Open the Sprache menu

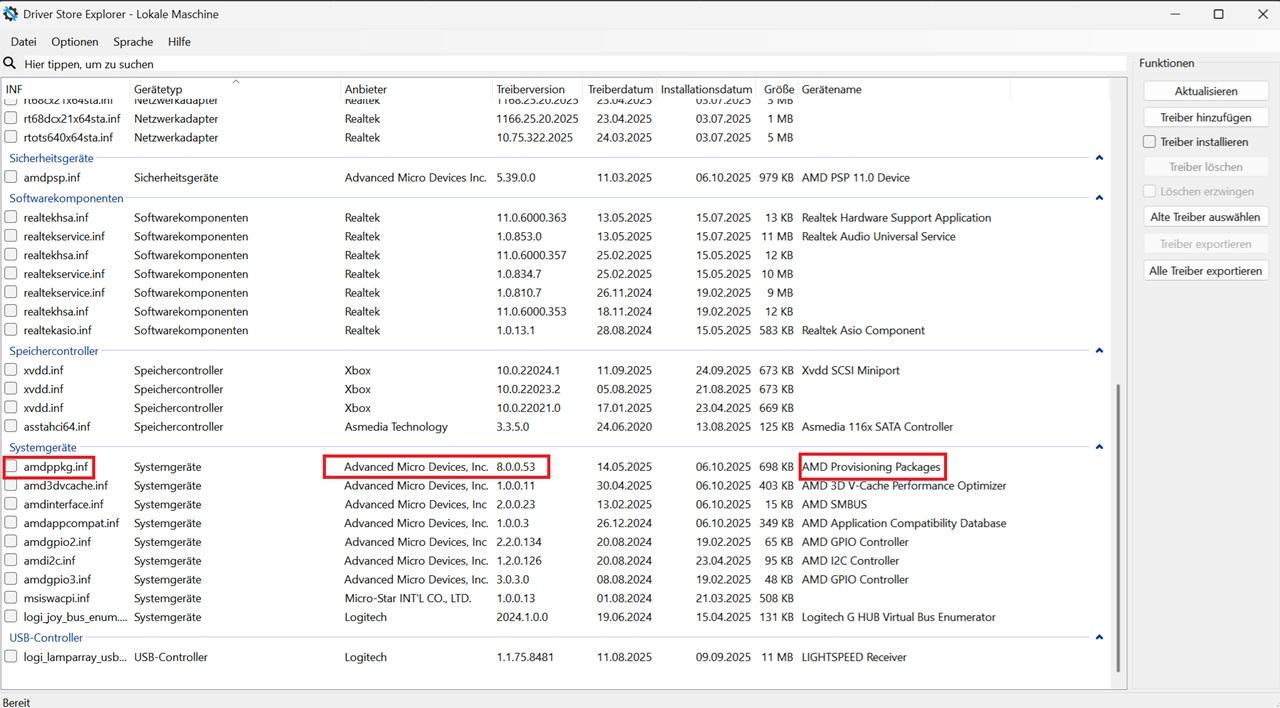tap(133, 42)
